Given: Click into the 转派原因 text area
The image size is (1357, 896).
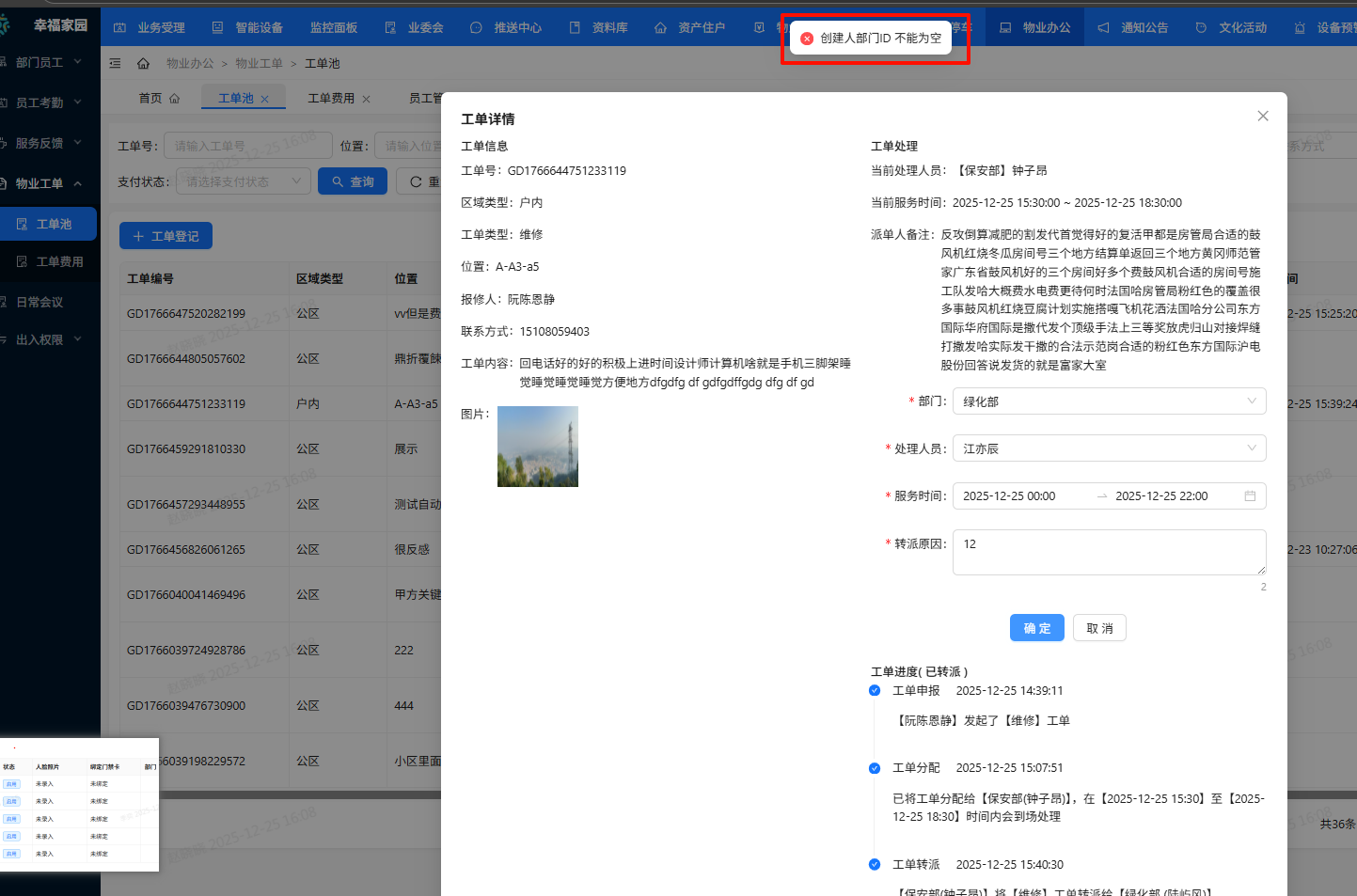Looking at the screenshot, I should [x=1109, y=552].
